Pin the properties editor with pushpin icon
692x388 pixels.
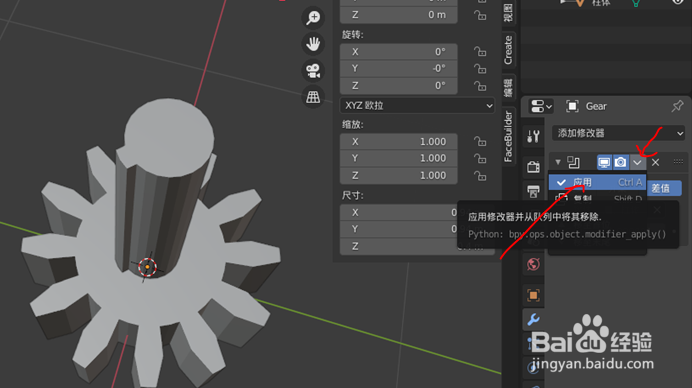[x=677, y=106]
